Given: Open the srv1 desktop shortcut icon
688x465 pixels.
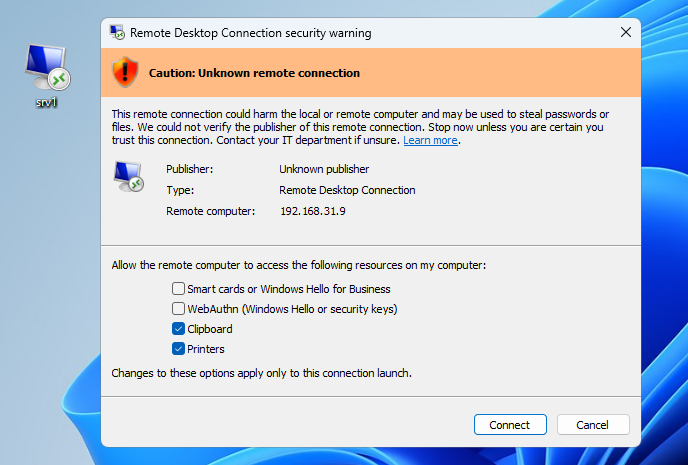Looking at the screenshot, I should pyautogui.click(x=46, y=68).
